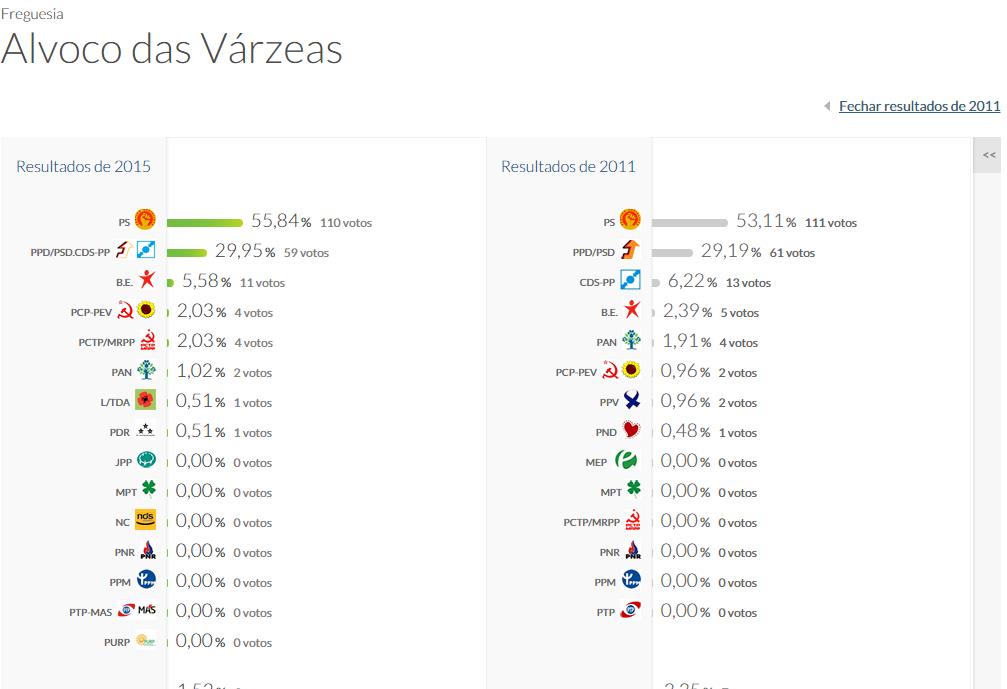Click the PND red heart logo
Screen dimensions: 1007x689
point(631,431)
